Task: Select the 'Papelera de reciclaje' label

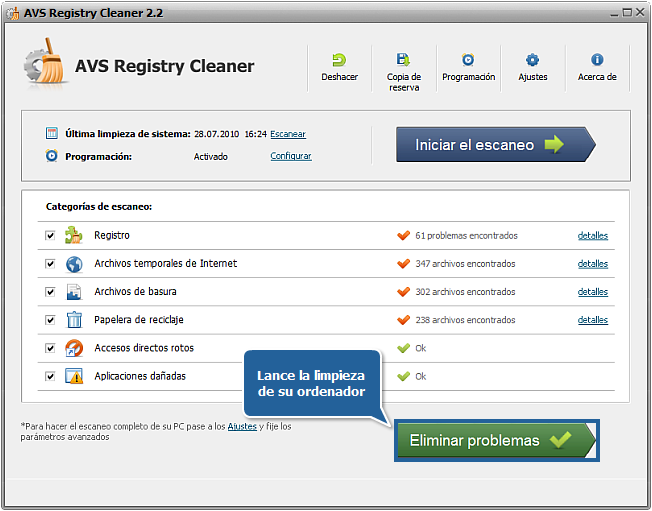Action: 138,320
